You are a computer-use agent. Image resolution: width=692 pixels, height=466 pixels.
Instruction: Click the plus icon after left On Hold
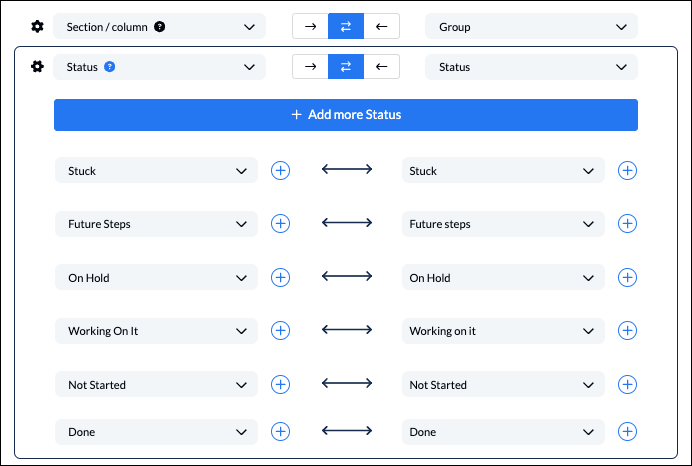(280, 278)
